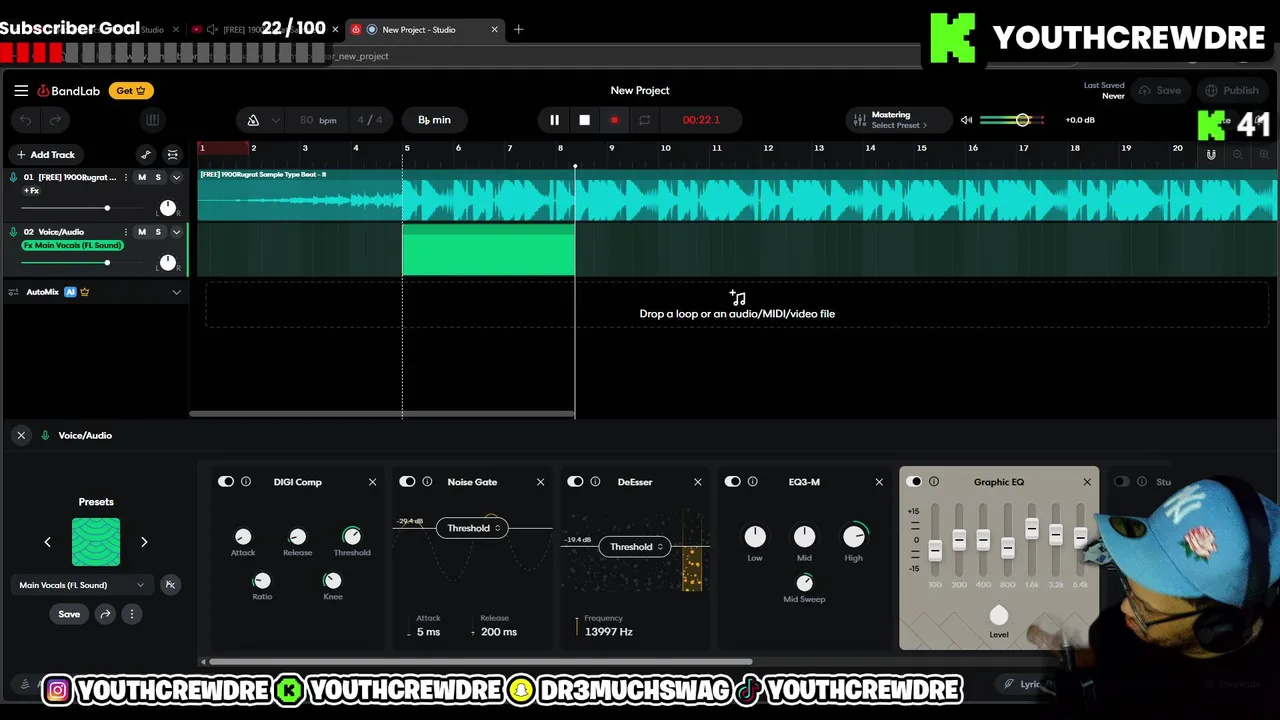Show info for EQ3-M effect
1280x720 pixels.
tap(753, 482)
